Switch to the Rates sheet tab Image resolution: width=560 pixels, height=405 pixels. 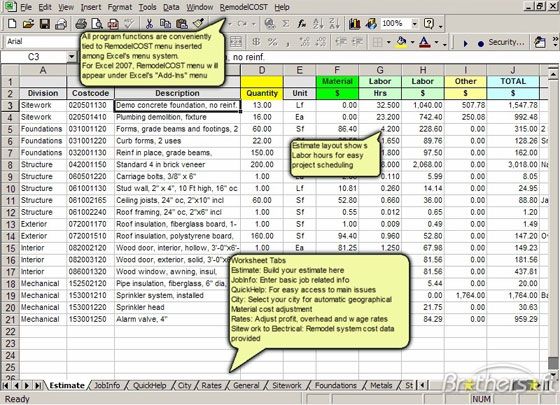click(211, 385)
